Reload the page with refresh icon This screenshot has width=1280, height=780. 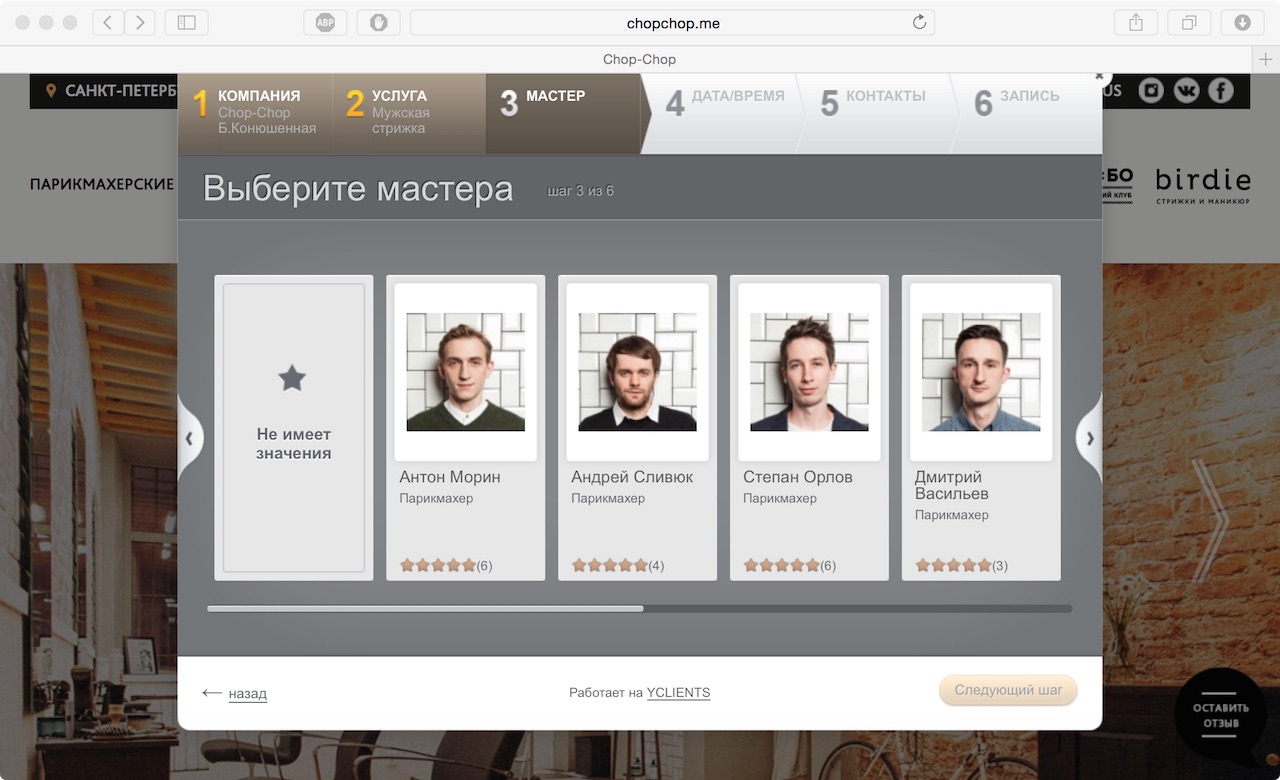coord(919,23)
